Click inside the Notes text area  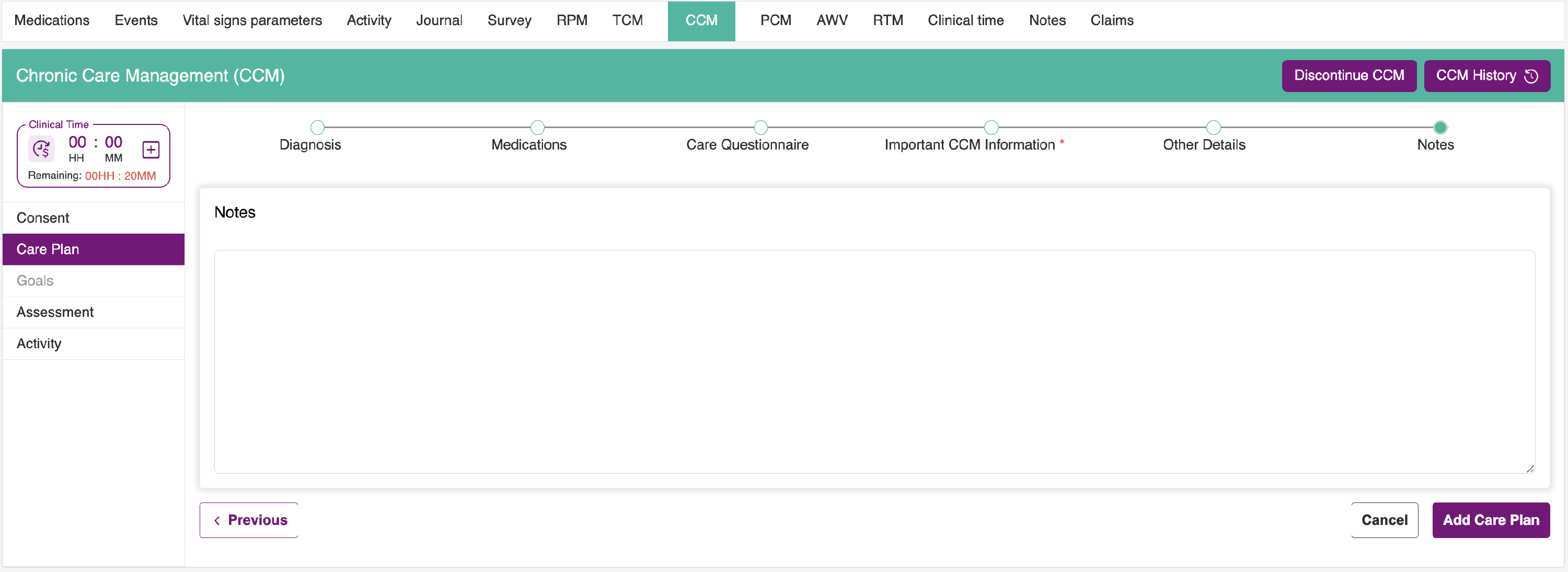(x=873, y=361)
